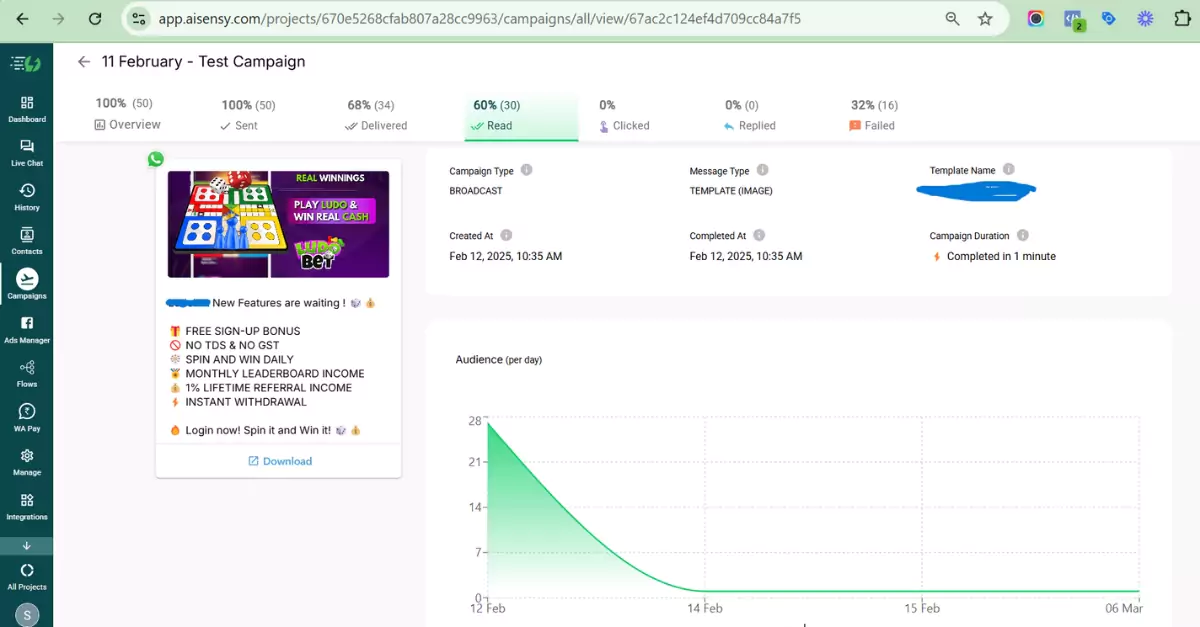Image resolution: width=1200 pixels, height=627 pixels.
Task: Click info icon next to Completed At
Action: 760,235
